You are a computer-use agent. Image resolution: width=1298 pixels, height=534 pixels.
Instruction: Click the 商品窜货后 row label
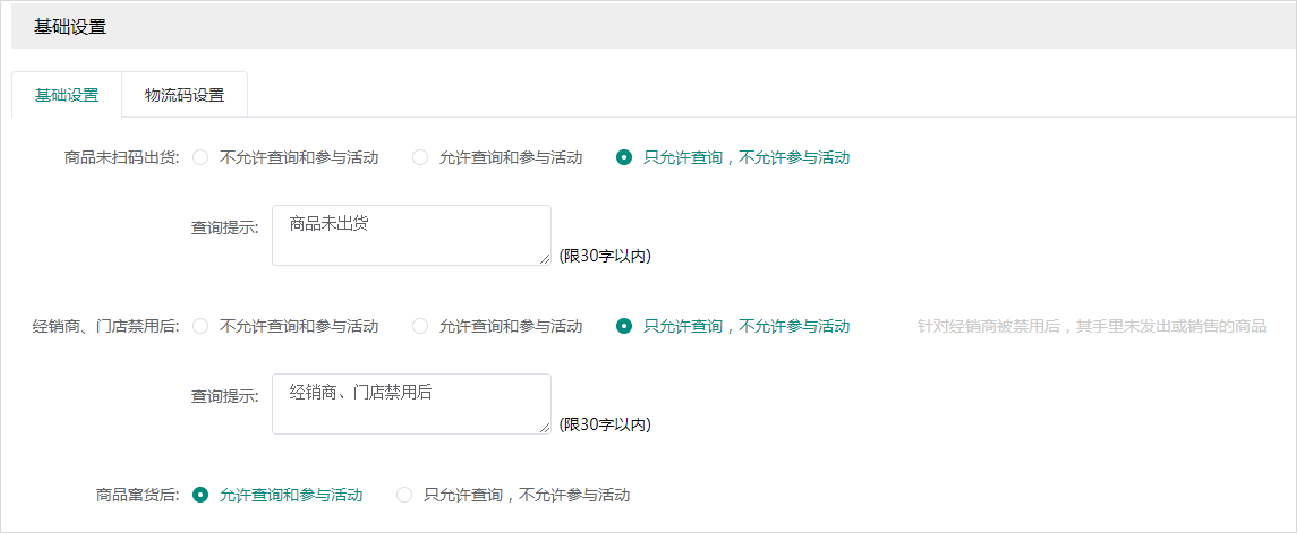point(138,494)
